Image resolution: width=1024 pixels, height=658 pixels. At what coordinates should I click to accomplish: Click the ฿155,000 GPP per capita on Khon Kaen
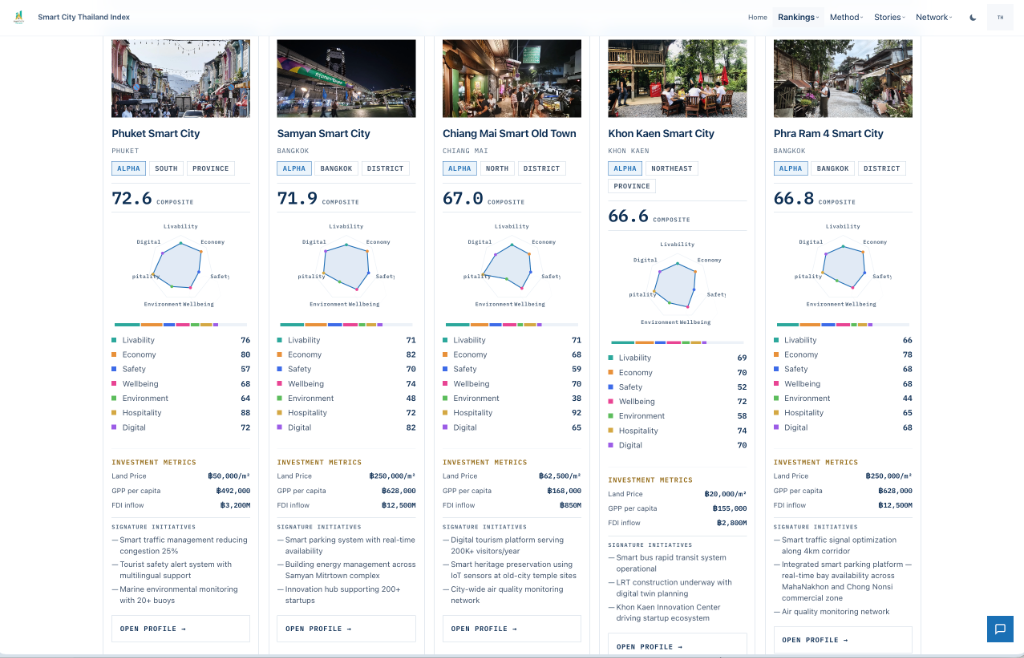tap(729, 509)
